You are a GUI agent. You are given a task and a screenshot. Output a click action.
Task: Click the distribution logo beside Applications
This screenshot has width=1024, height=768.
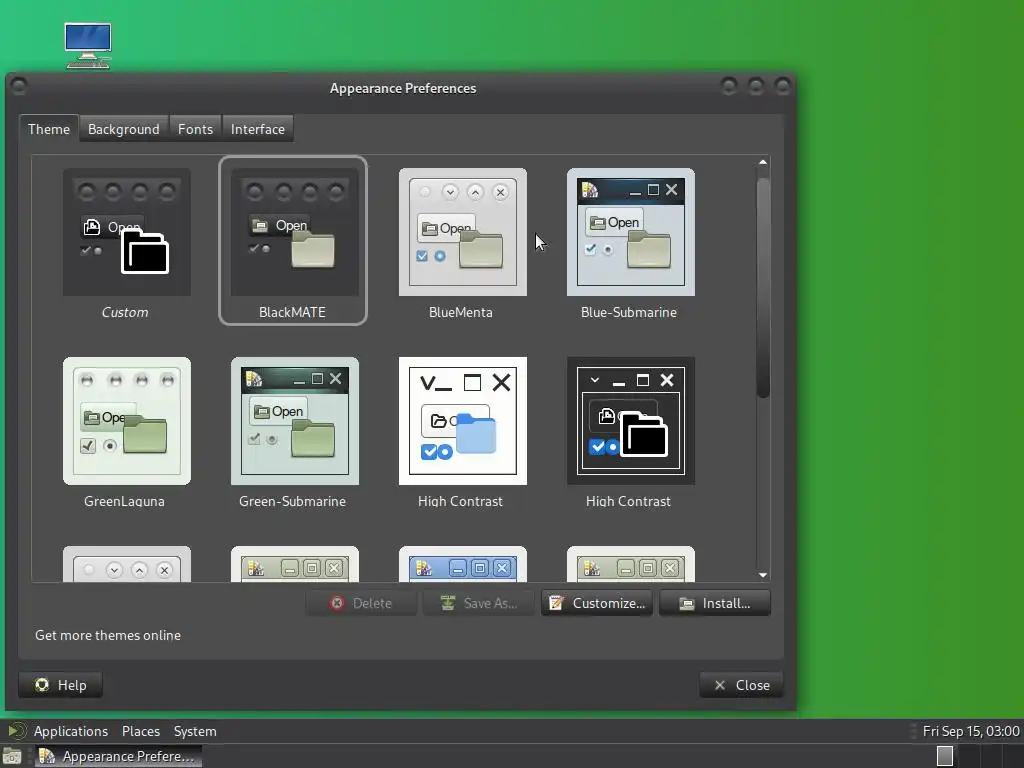[x=16, y=731]
